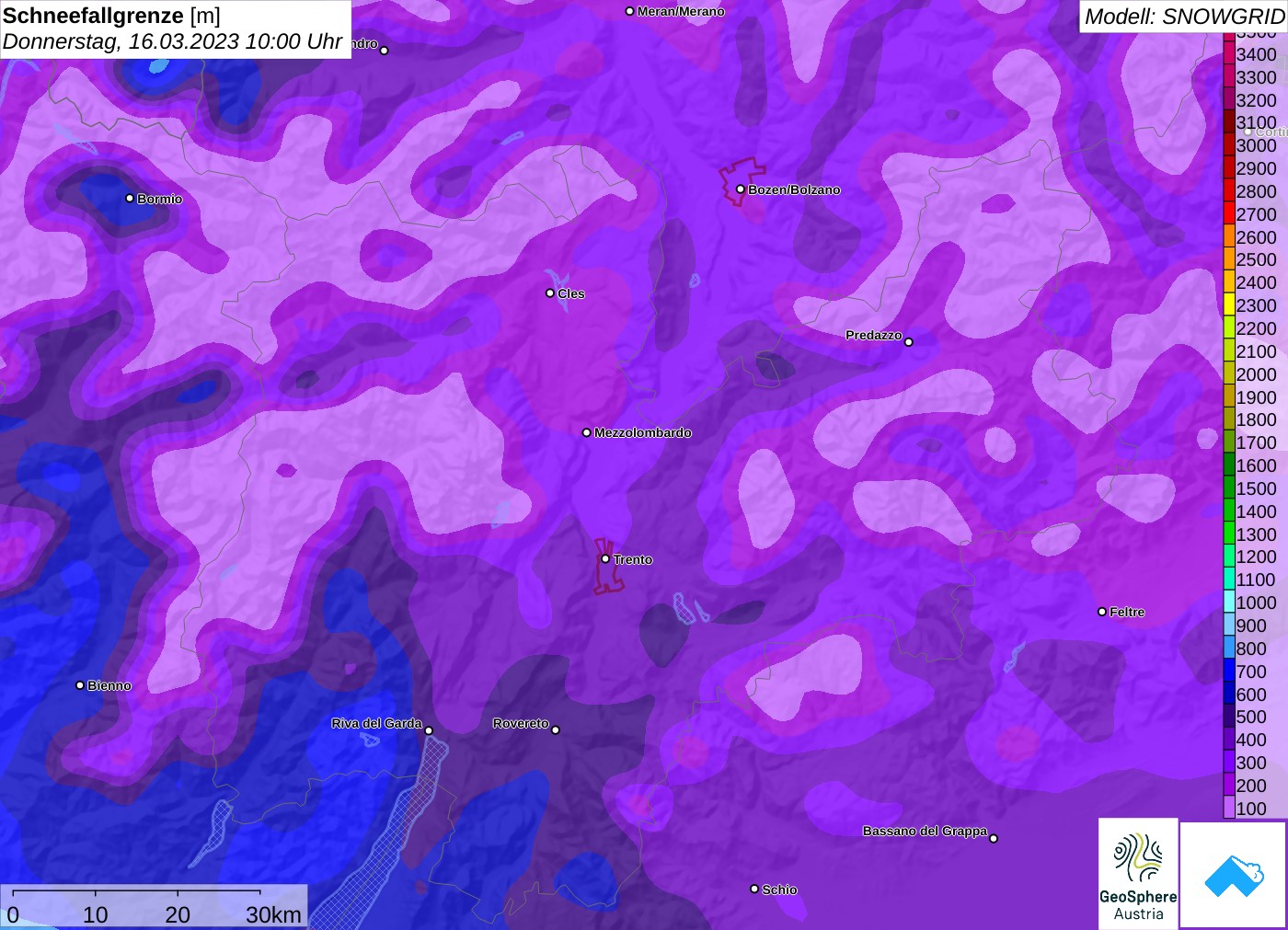This screenshot has width=1288, height=930.
Task: Click the date "Donnerstag, 16.03.2023 10:00 Uhr"
Action: (x=173, y=41)
